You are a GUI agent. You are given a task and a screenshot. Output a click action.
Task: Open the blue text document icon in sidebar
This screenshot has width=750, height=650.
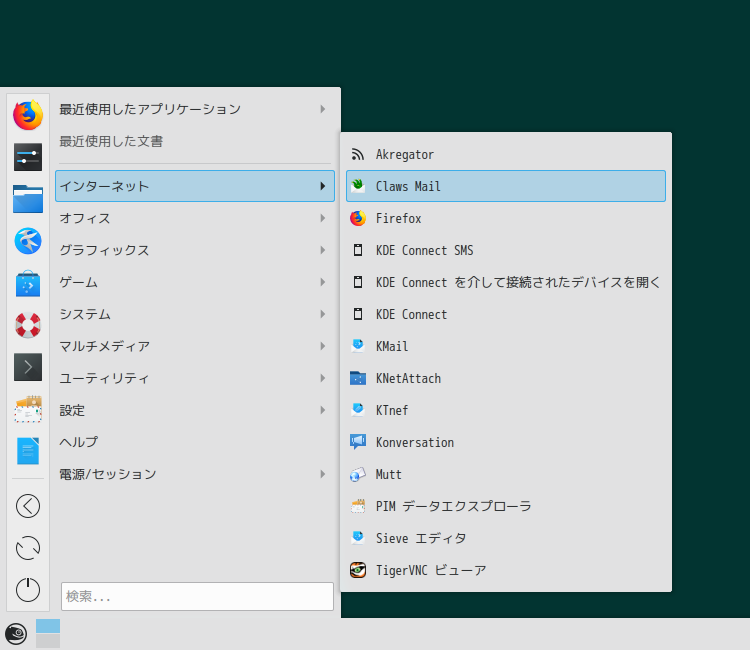28,451
